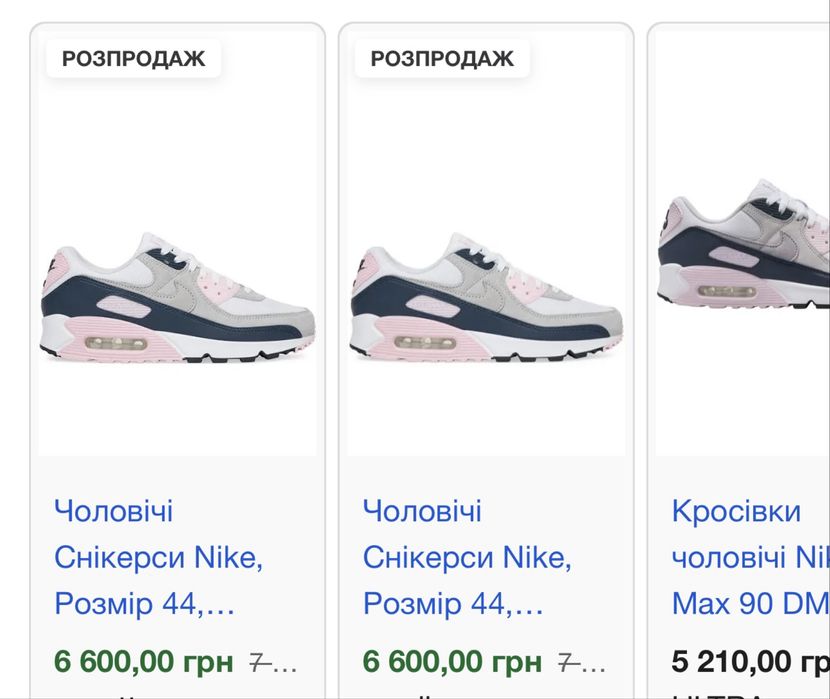Open the 'Кросівки чоловічі' Max 90 link
This screenshot has height=699, width=830.
coord(750,557)
